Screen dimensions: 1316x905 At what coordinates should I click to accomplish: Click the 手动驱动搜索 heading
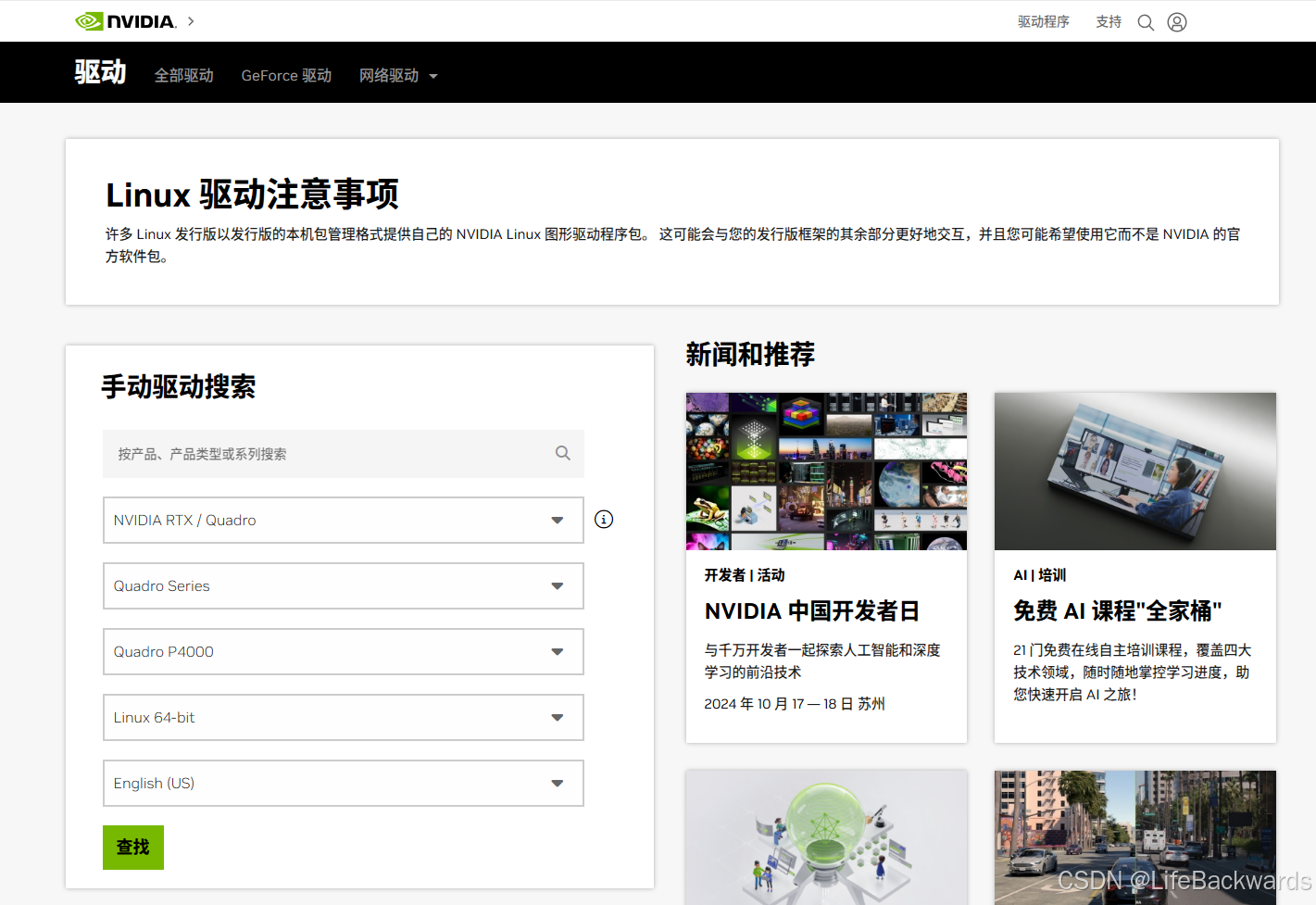click(x=179, y=386)
